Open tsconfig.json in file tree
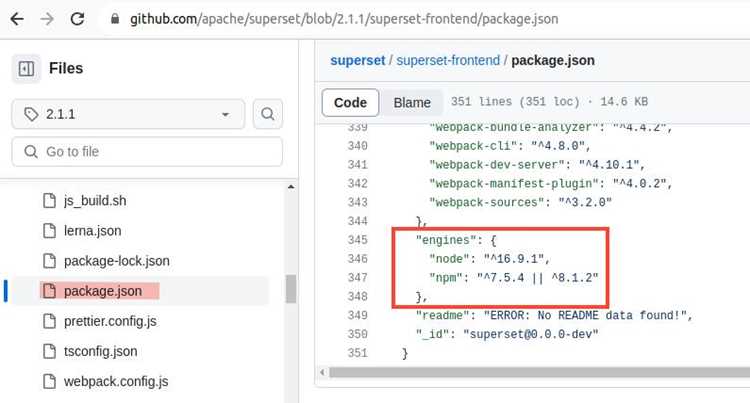 coord(100,351)
